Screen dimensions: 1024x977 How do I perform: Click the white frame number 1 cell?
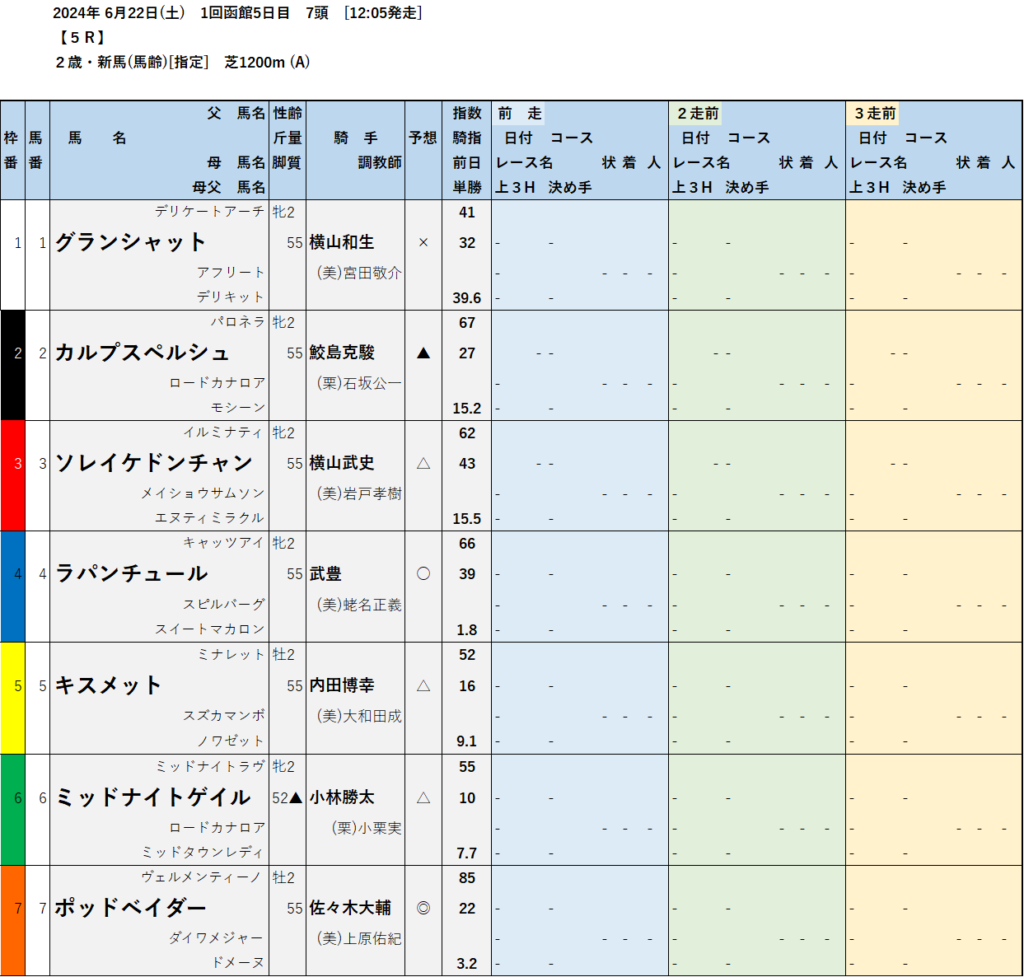click(x=12, y=255)
